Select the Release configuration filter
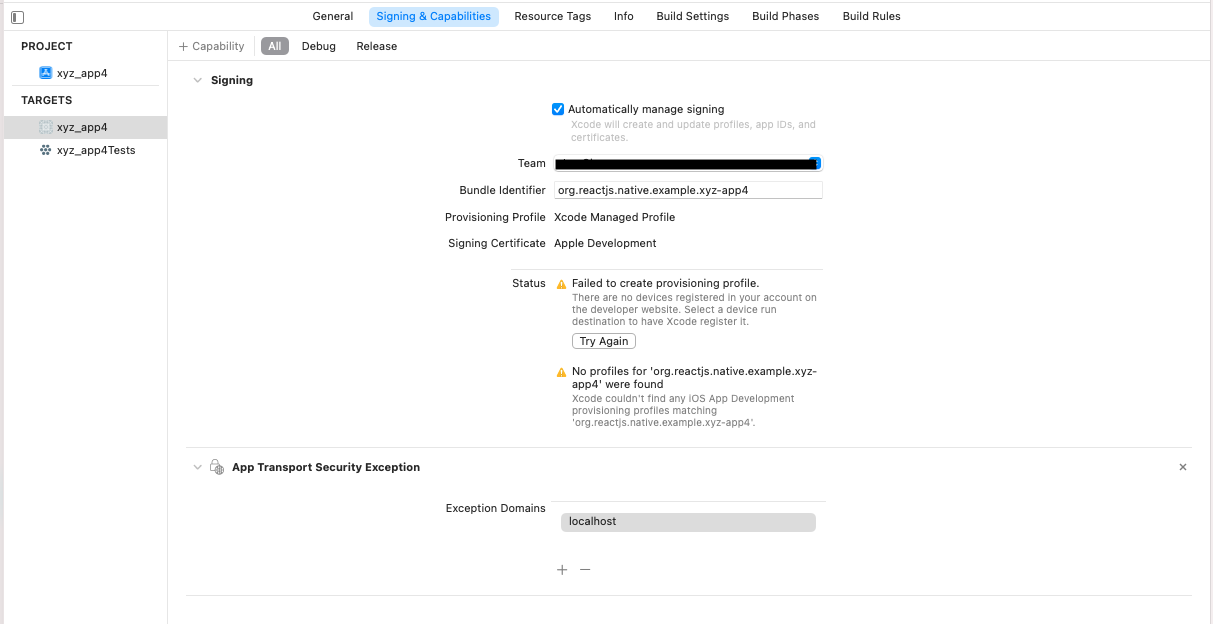 376,46
